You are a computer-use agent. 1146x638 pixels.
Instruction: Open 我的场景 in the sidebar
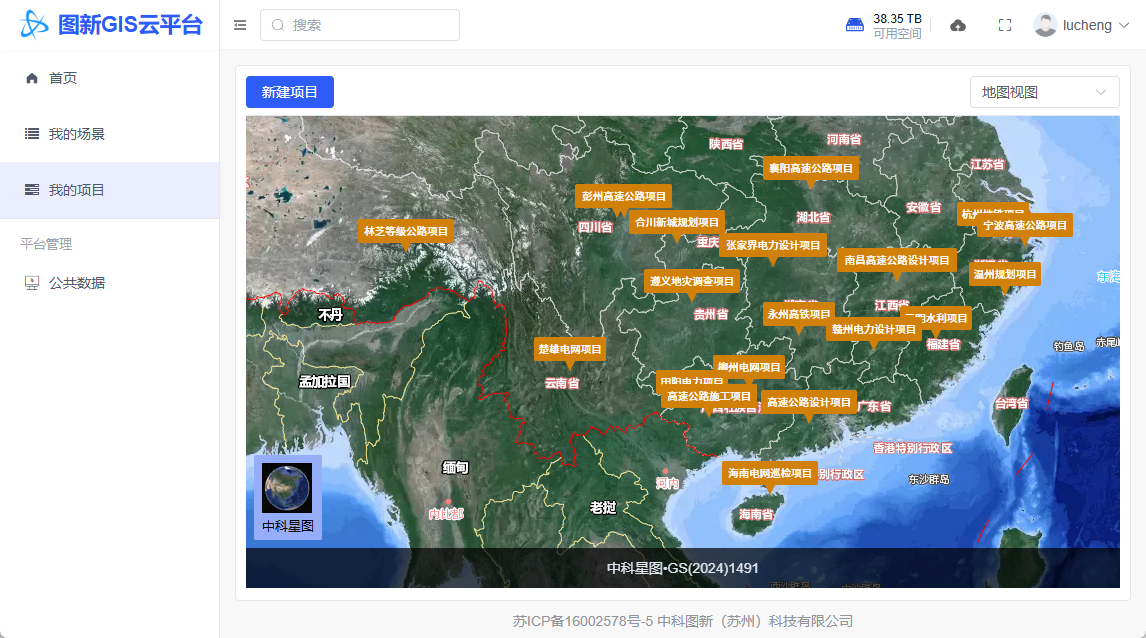77,134
